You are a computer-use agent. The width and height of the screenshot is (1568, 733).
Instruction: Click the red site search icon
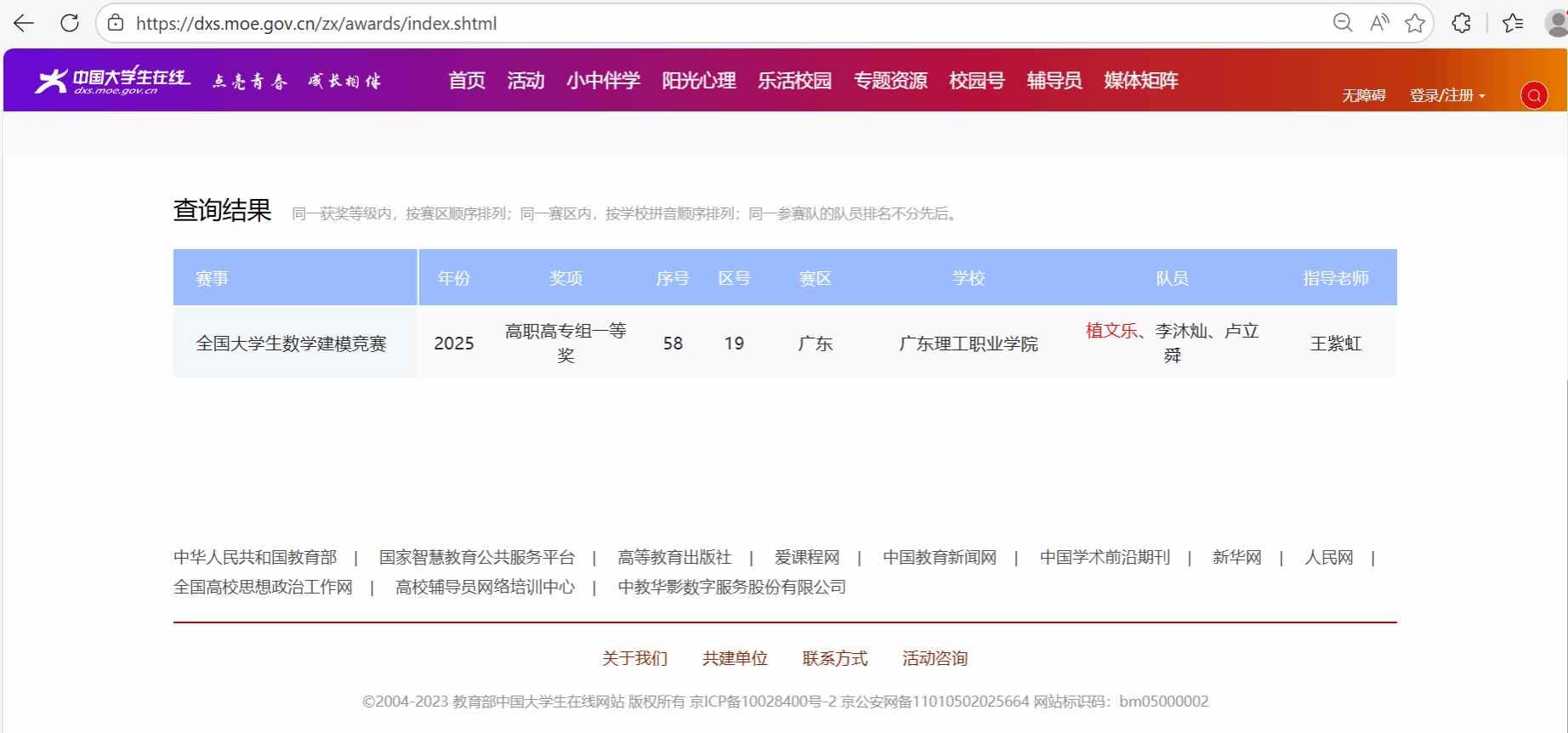(x=1534, y=95)
